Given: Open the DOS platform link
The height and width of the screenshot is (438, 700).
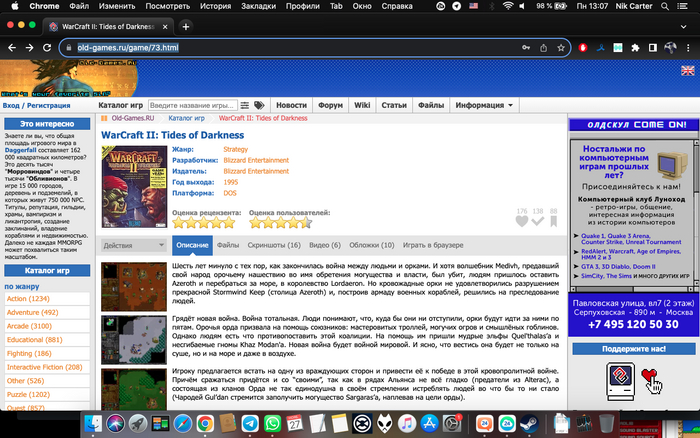Looking at the screenshot, I should [x=230, y=193].
